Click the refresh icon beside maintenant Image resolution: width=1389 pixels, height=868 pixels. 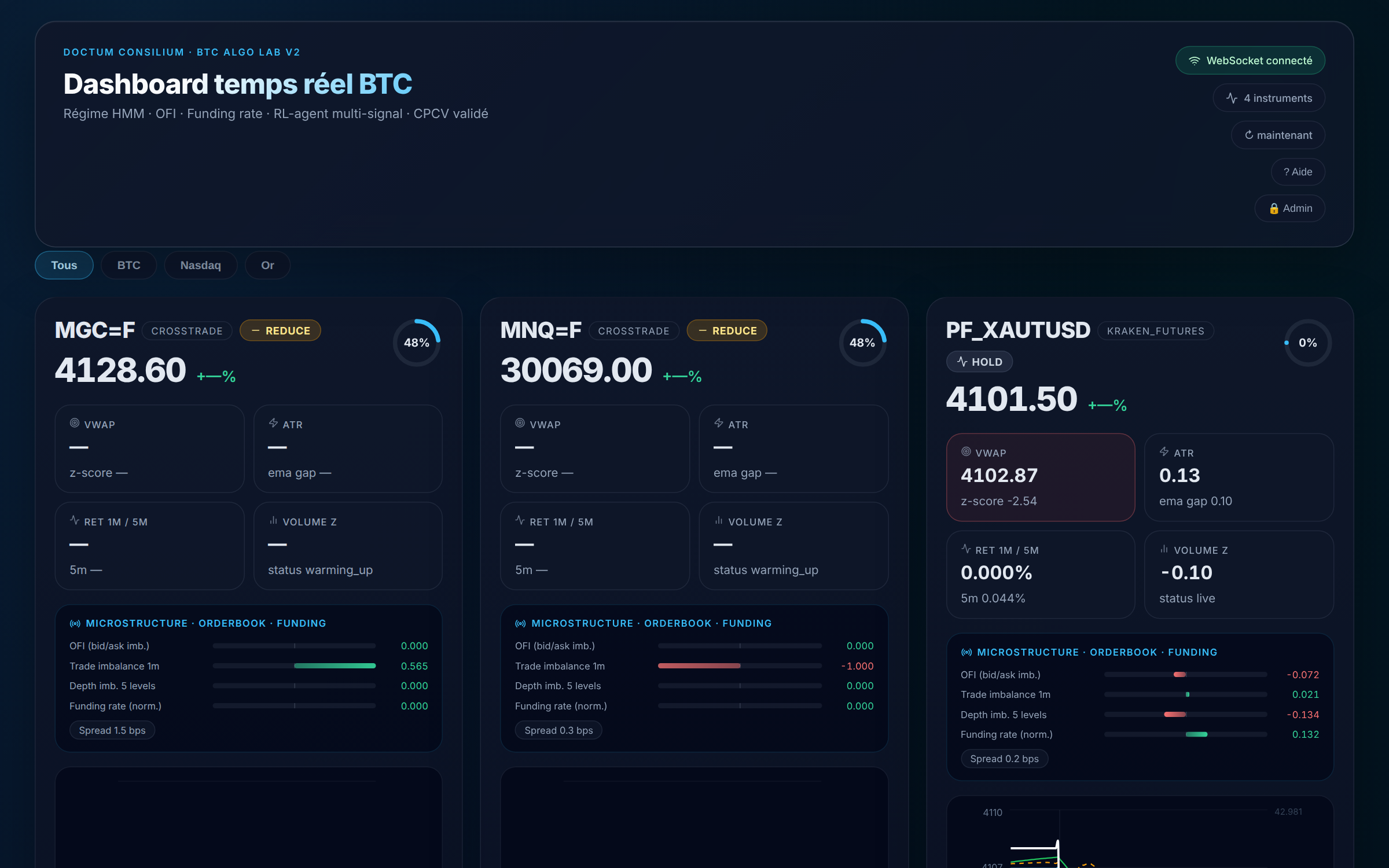tap(1249, 135)
